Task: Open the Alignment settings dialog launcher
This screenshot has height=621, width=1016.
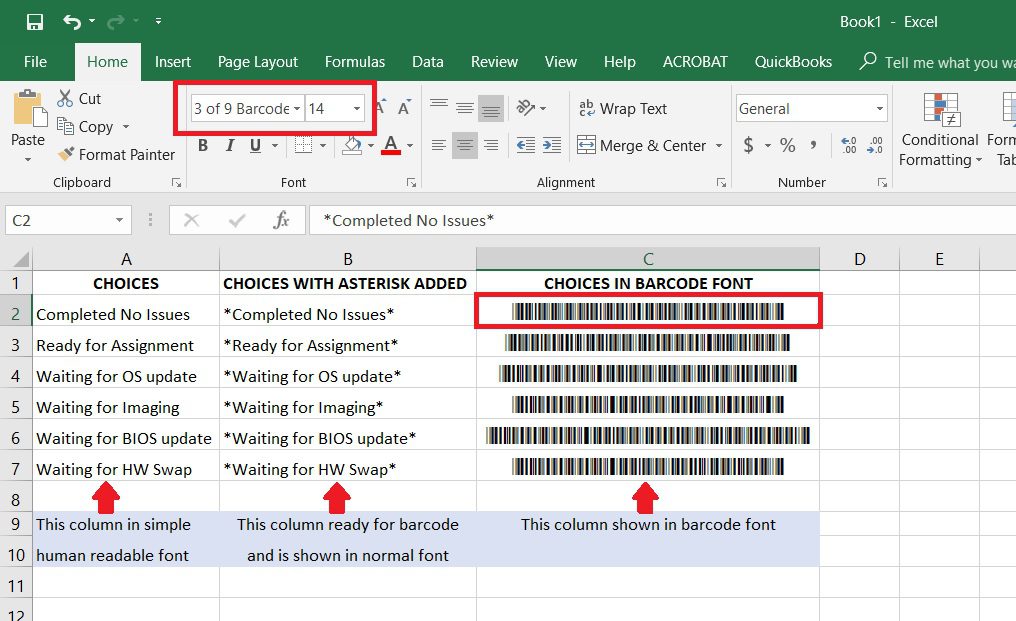Action: tap(721, 183)
